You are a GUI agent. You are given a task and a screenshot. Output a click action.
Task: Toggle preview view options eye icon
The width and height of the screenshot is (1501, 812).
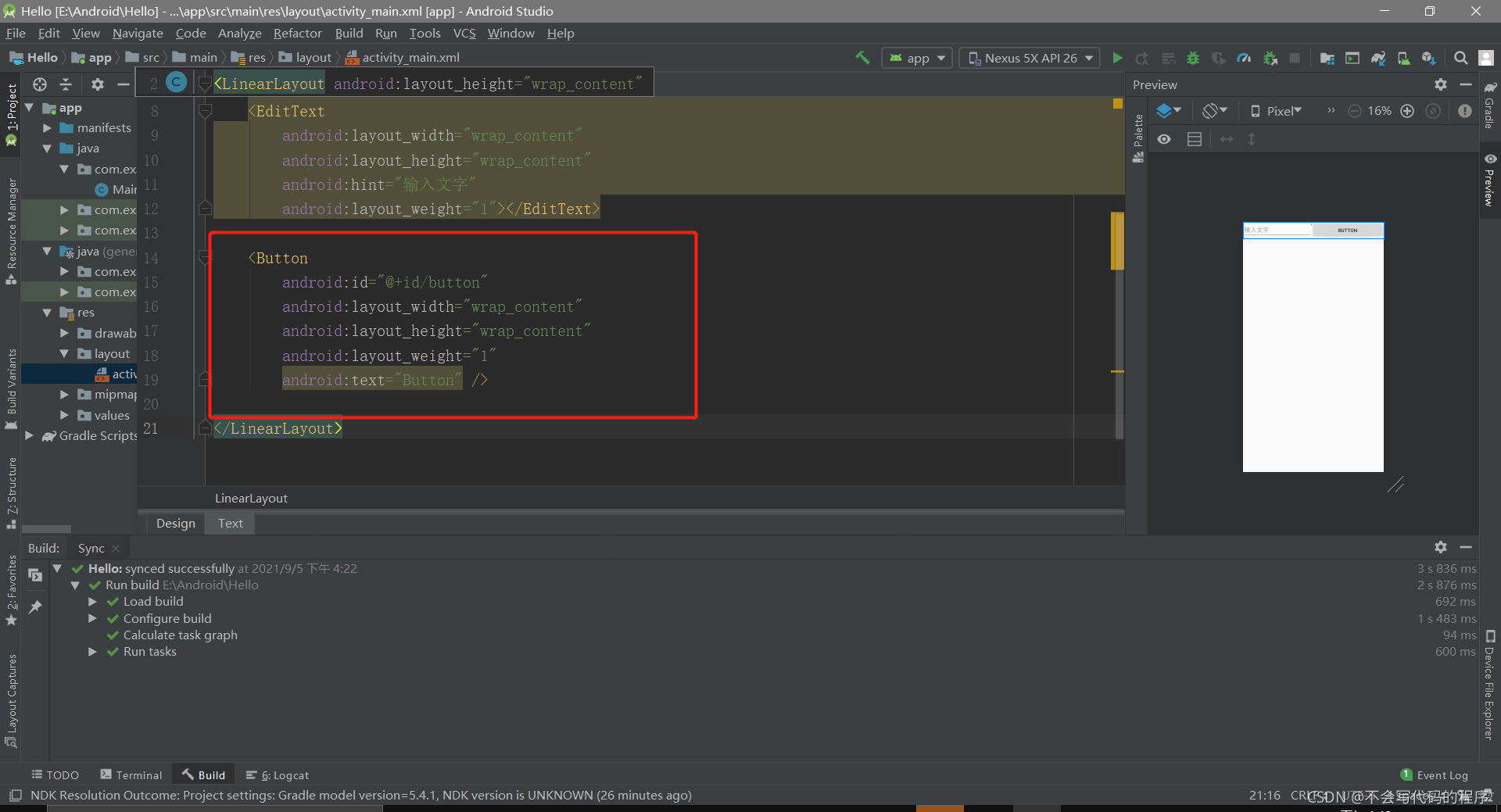coord(1164,139)
